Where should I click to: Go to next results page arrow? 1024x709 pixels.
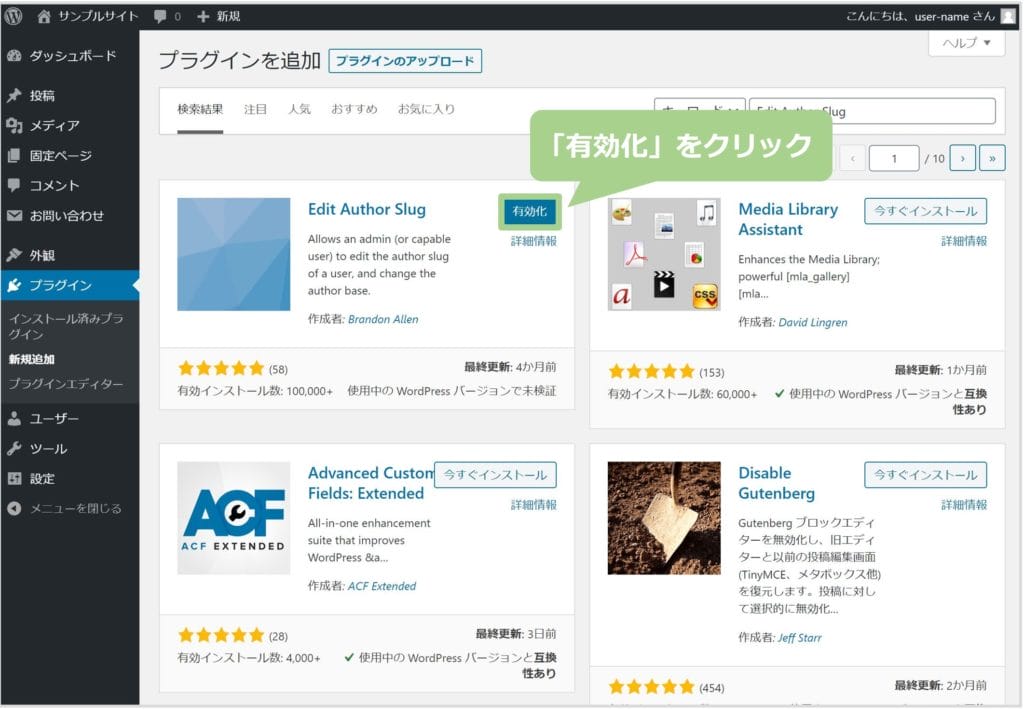coord(963,158)
